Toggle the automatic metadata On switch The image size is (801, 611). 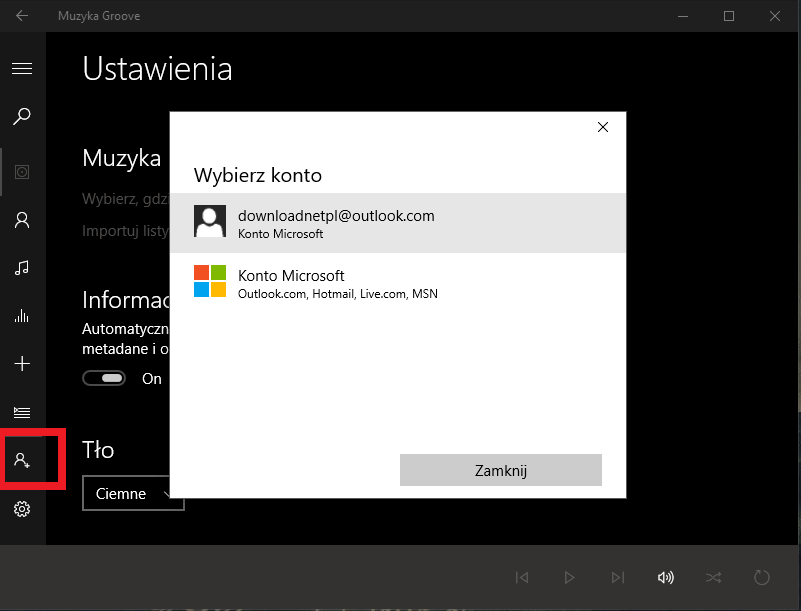click(x=104, y=379)
